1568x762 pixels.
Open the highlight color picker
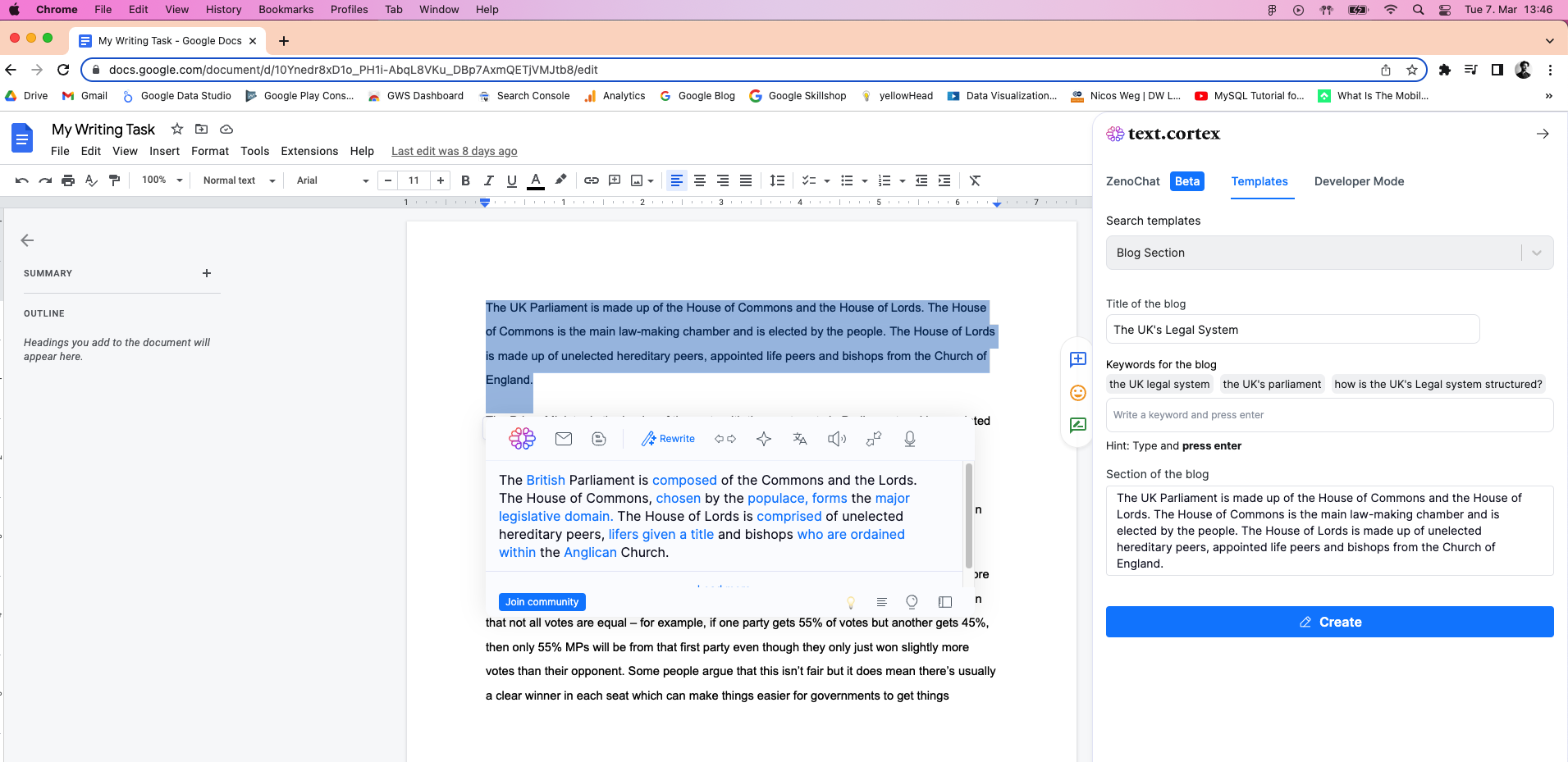(x=561, y=180)
